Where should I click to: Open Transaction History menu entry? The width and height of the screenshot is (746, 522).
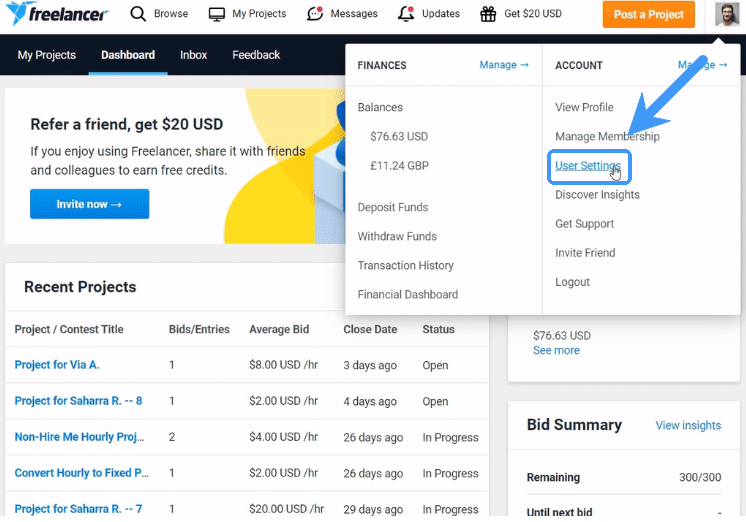pos(405,265)
